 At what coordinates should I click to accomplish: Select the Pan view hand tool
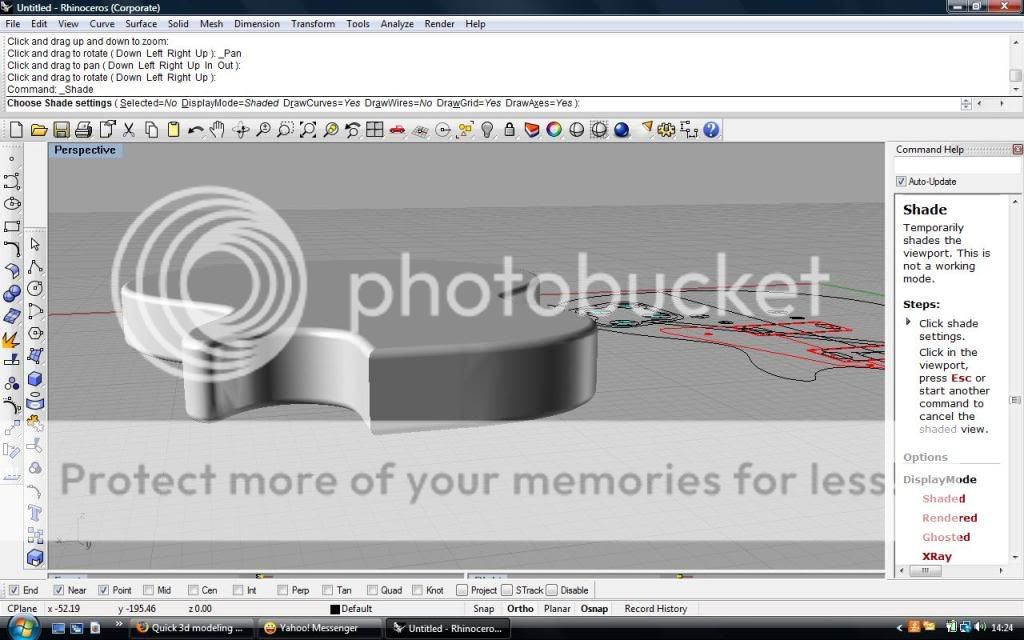pyautogui.click(x=216, y=130)
